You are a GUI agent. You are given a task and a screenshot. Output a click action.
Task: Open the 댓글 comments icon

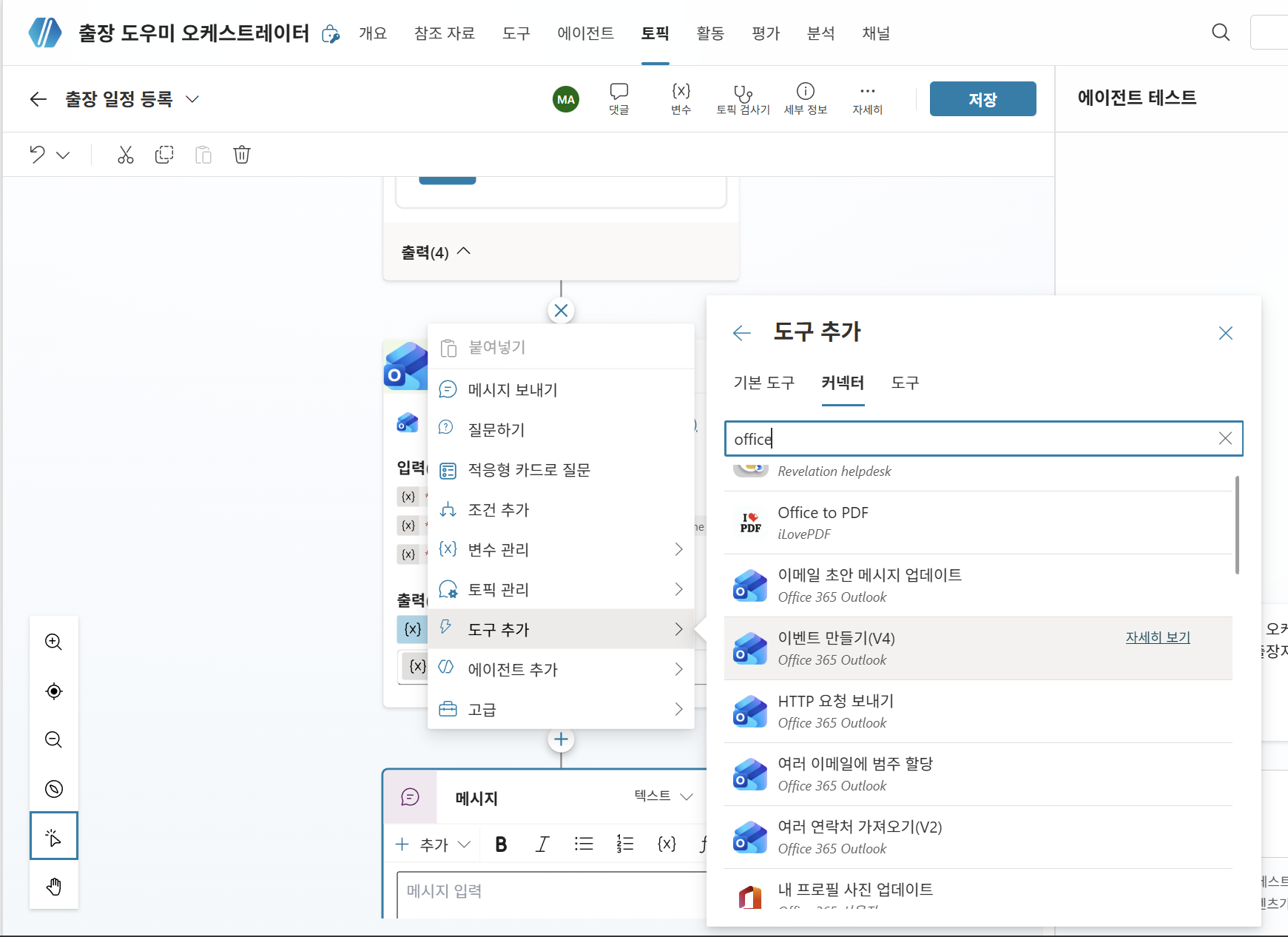618,98
